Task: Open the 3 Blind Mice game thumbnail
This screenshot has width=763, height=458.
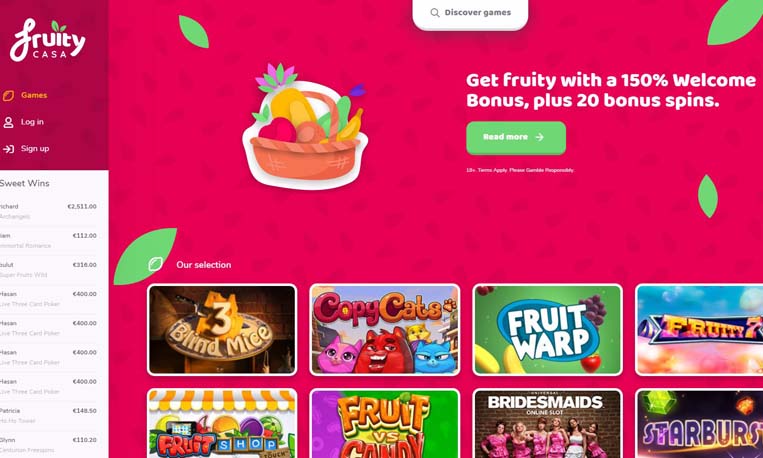Action: pos(222,330)
